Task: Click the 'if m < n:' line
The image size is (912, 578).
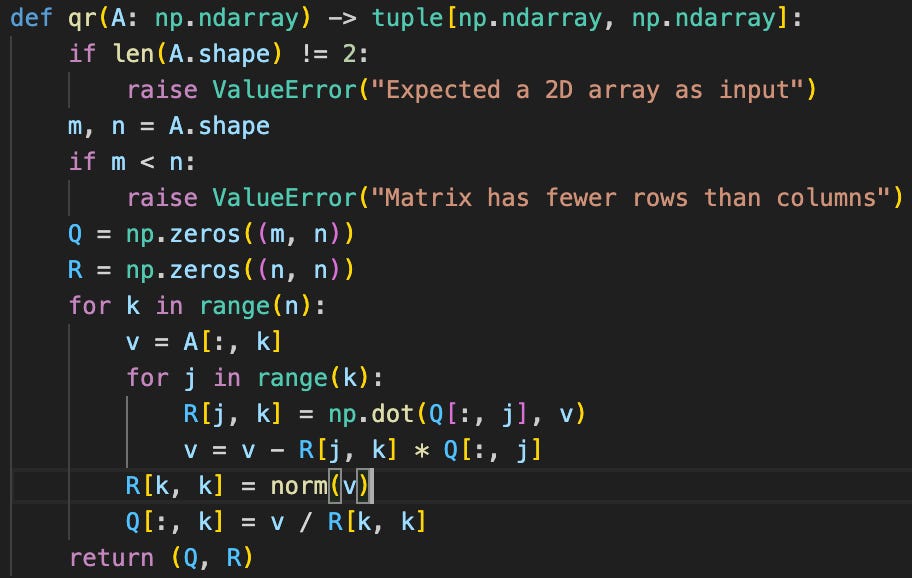Action: 132,162
